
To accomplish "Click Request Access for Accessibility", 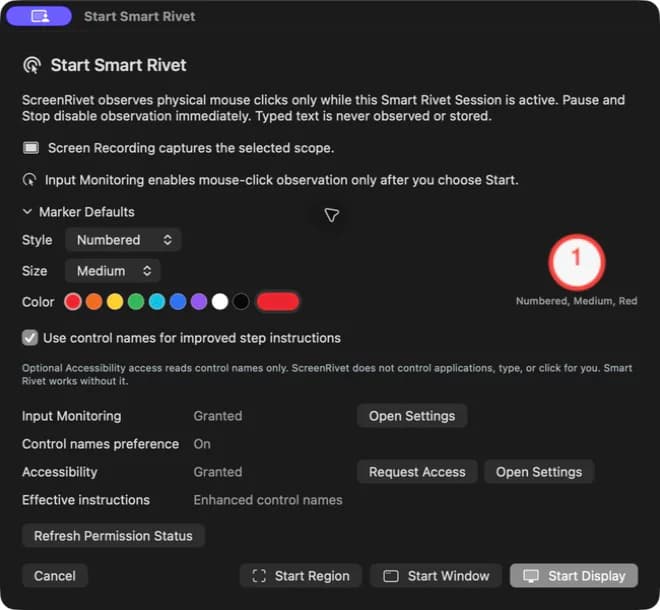I will 417,472.
